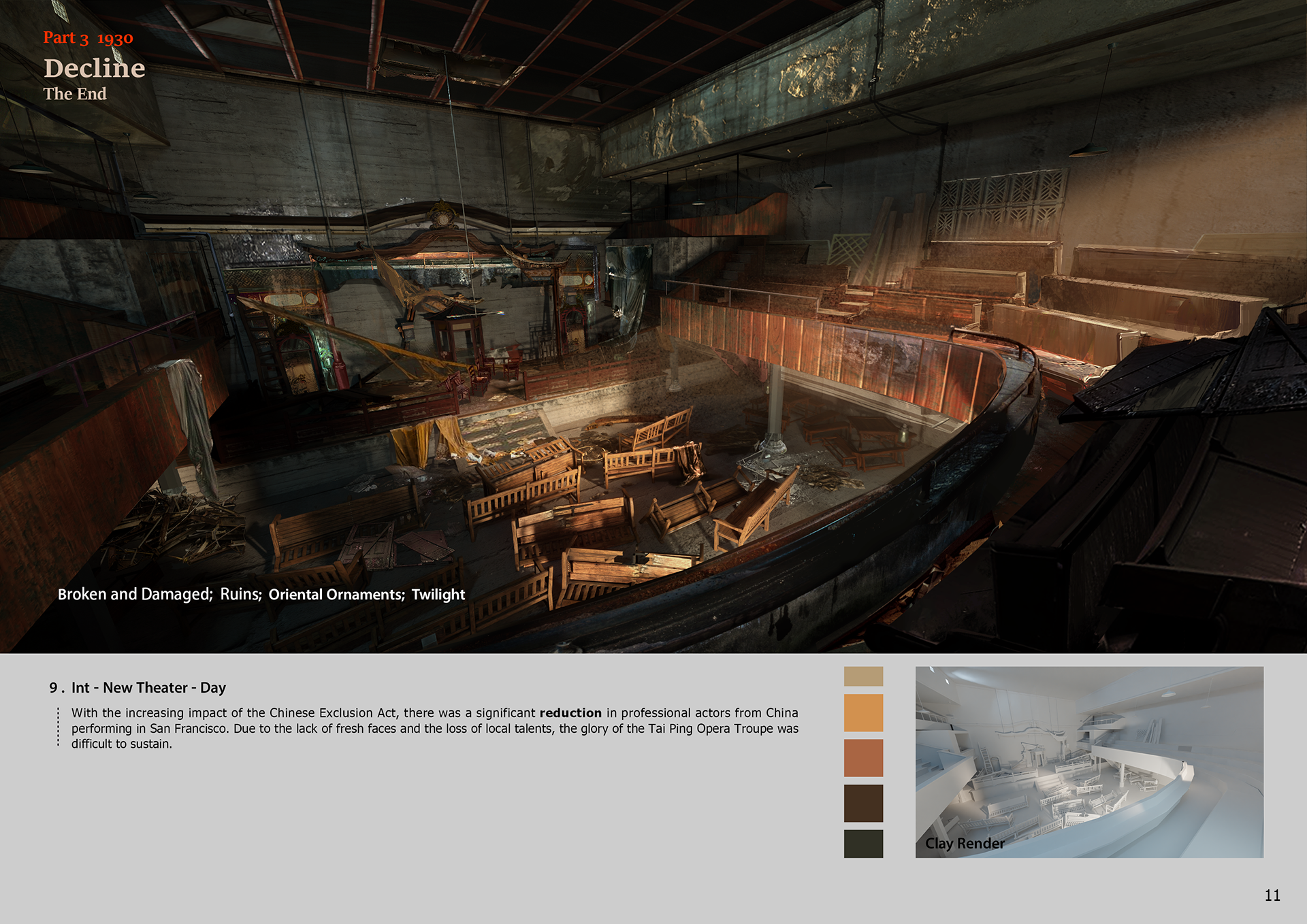This screenshot has height=924, width=1307.
Task: Click the tan color swatch
Action: click(x=863, y=676)
